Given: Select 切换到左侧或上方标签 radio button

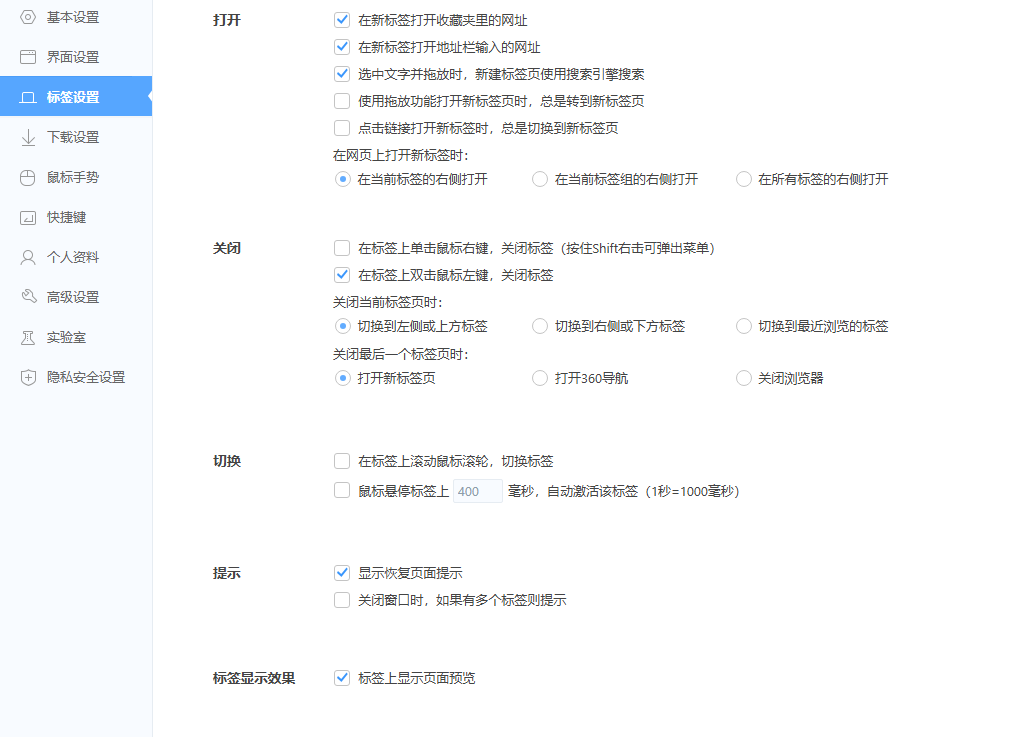Looking at the screenshot, I should (343, 326).
